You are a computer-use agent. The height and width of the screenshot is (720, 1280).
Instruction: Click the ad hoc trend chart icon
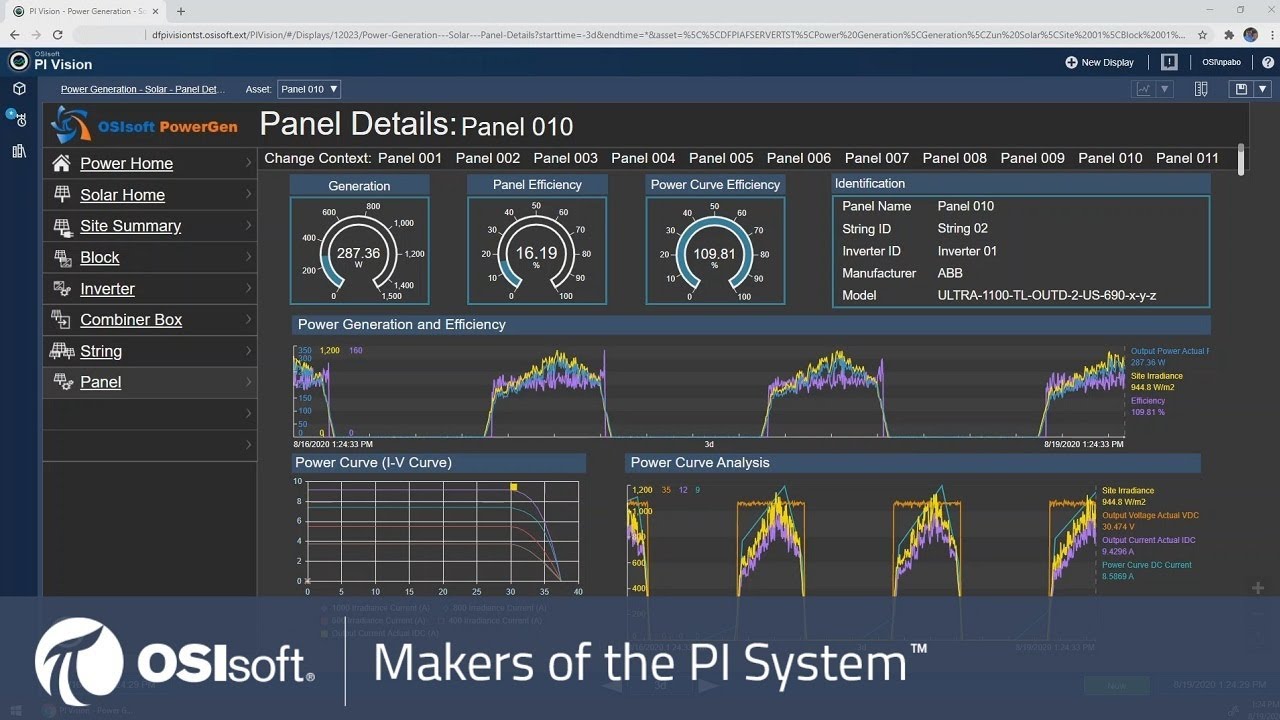click(x=1143, y=89)
